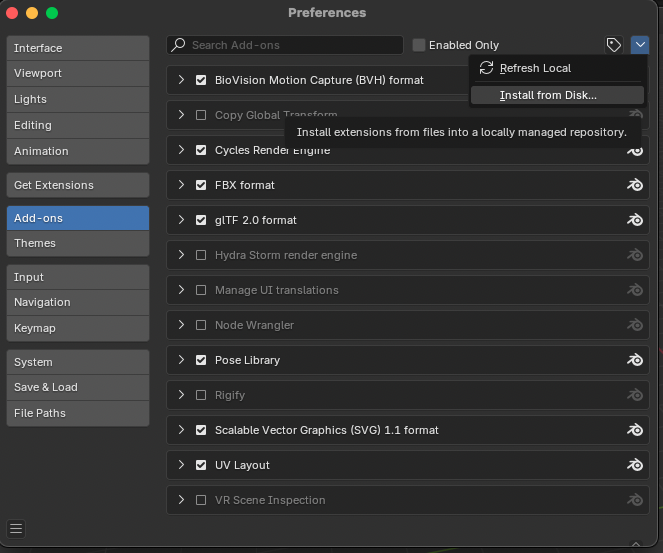The height and width of the screenshot is (553, 663).
Task: Click the Search Add-ons field
Action: pyautogui.click(x=290, y=45)
